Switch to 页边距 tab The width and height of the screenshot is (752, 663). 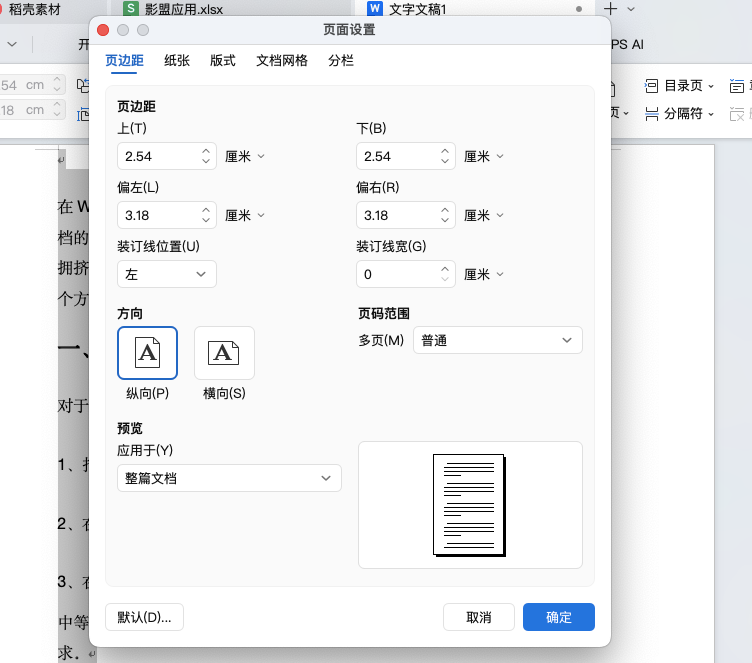pos(124,60)
